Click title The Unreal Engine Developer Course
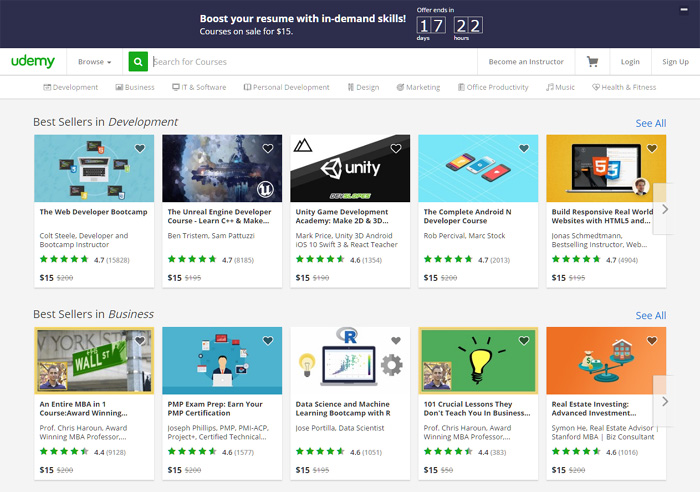 click(219, 217)
